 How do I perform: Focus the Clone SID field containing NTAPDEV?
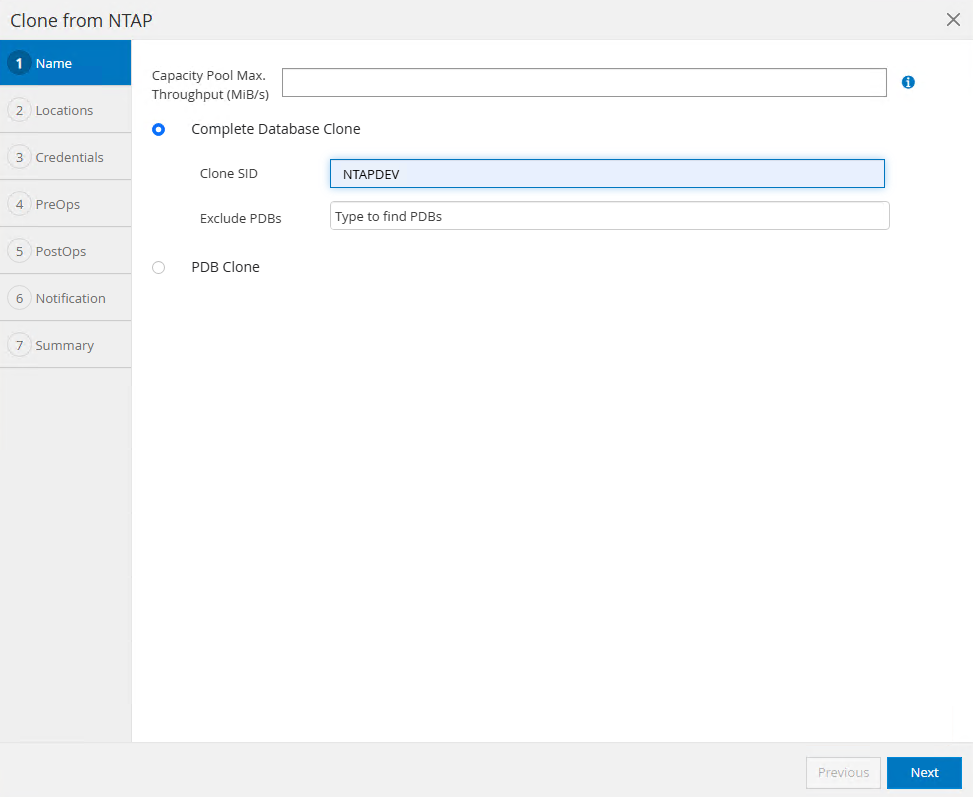(x=607, y=174)
